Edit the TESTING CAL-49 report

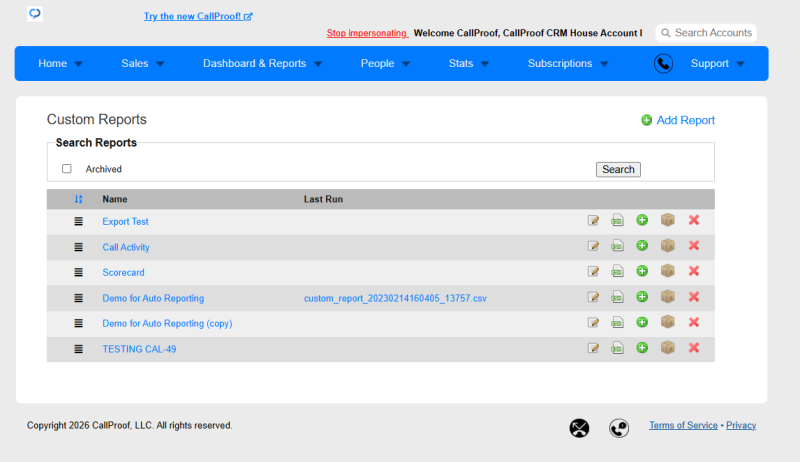(x=593, y=348)
